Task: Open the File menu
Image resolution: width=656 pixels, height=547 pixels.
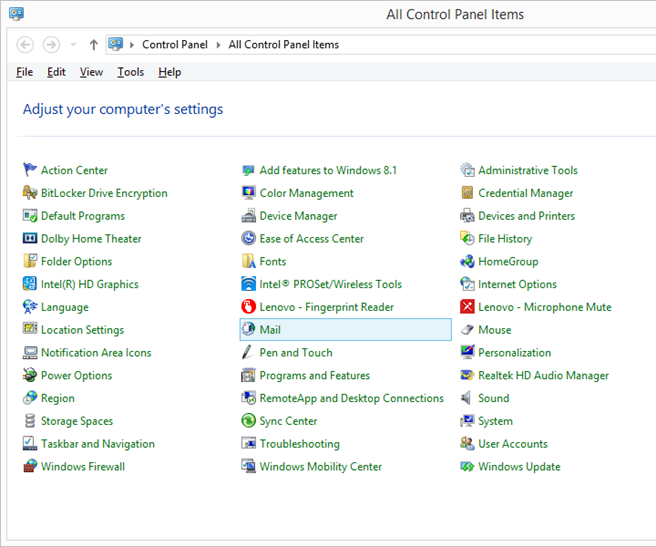Action: [x=25, y=72]
